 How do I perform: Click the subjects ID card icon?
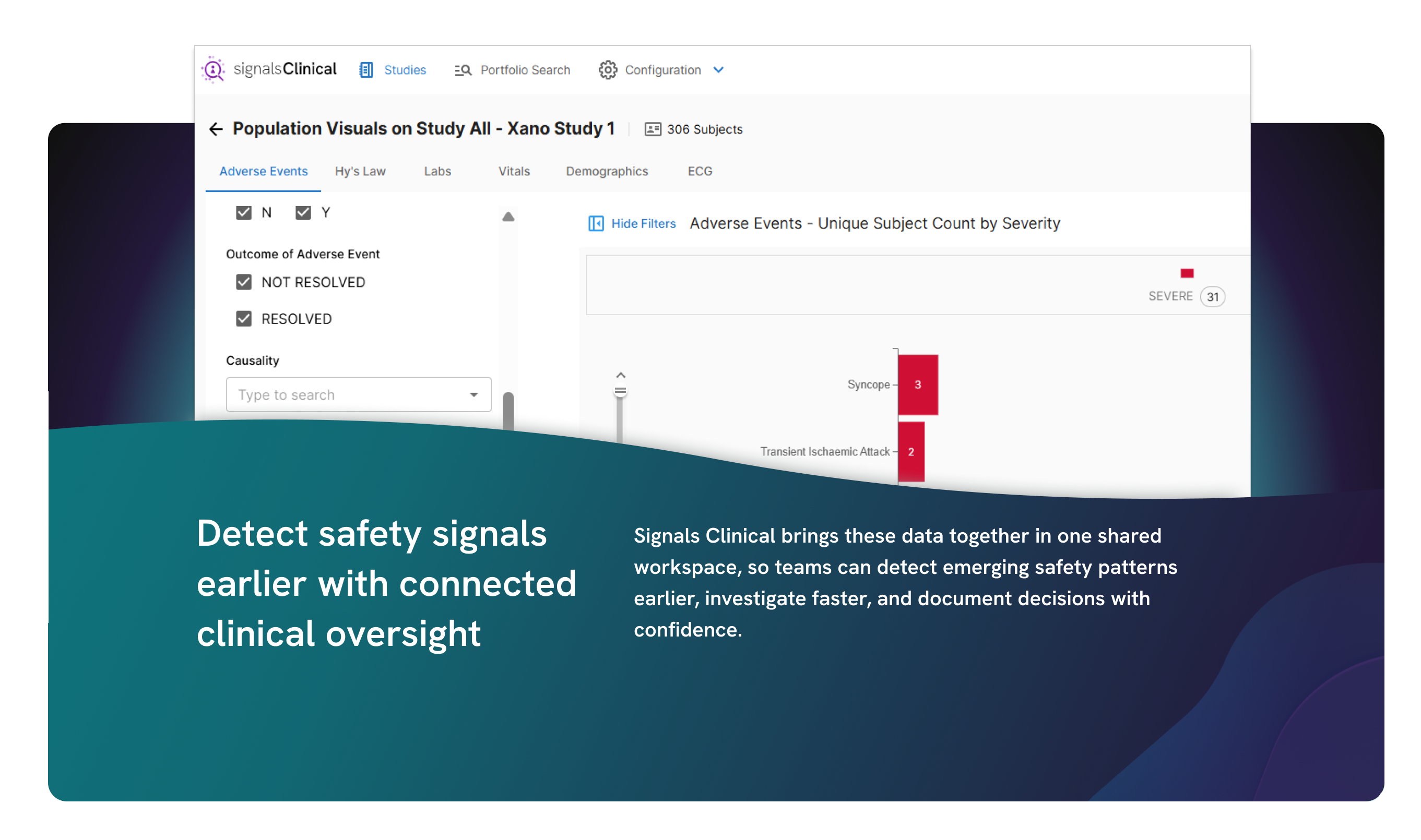click(x=652, y=129)
